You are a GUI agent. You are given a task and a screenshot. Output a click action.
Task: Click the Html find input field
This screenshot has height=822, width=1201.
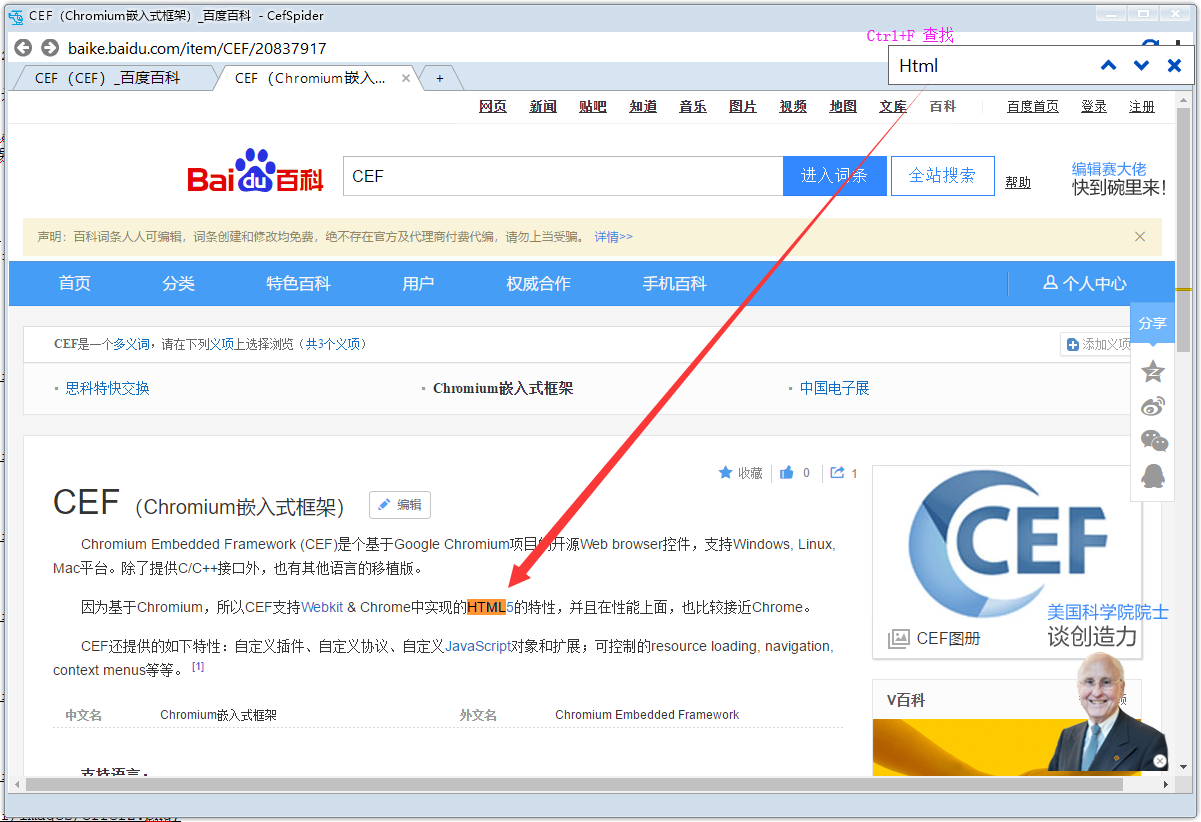[x=990, y=66]
